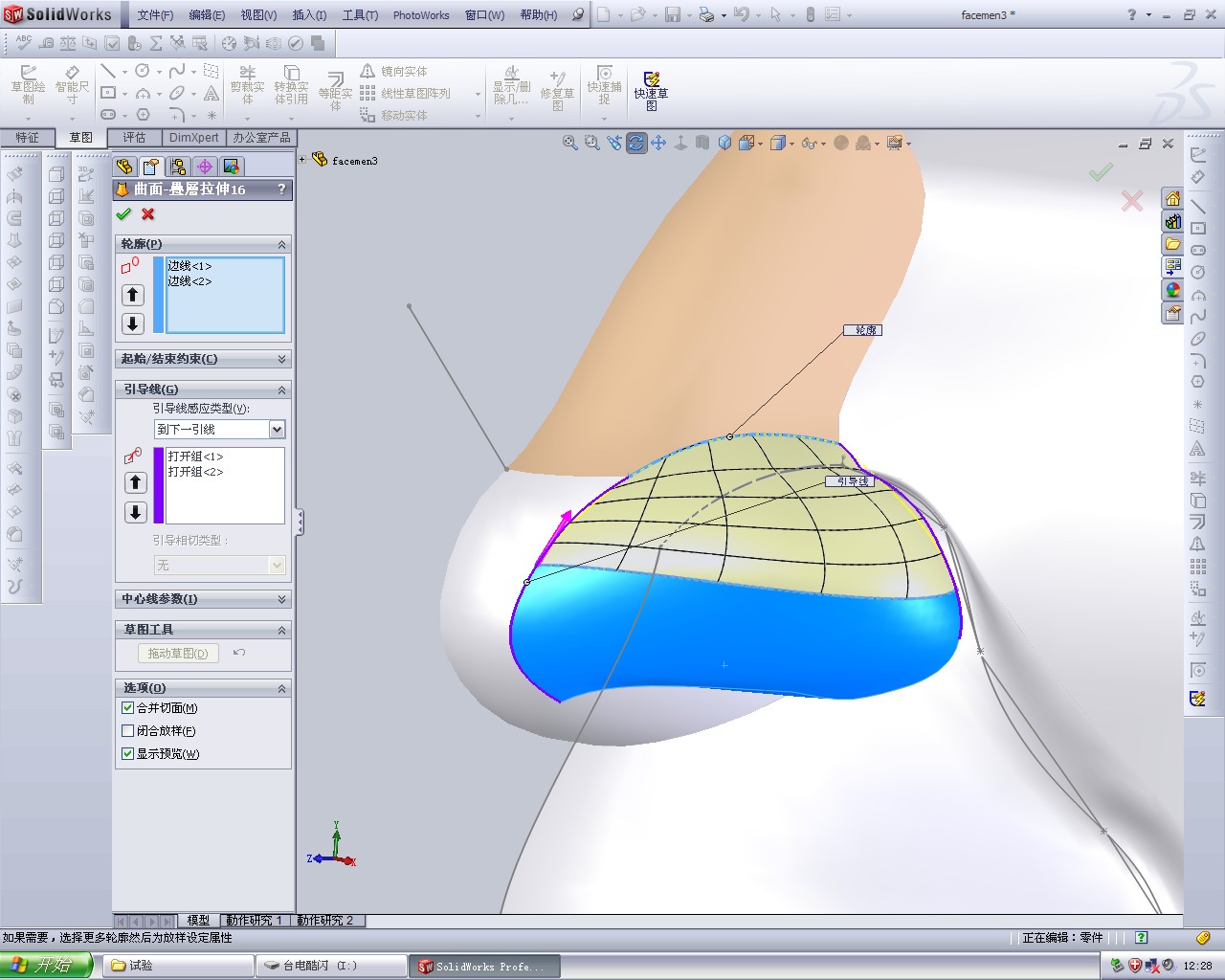This screenshot has height=980, width=1225.
Task: Open the PropertyManager panel tab
Action: click(x=151, y=167)
